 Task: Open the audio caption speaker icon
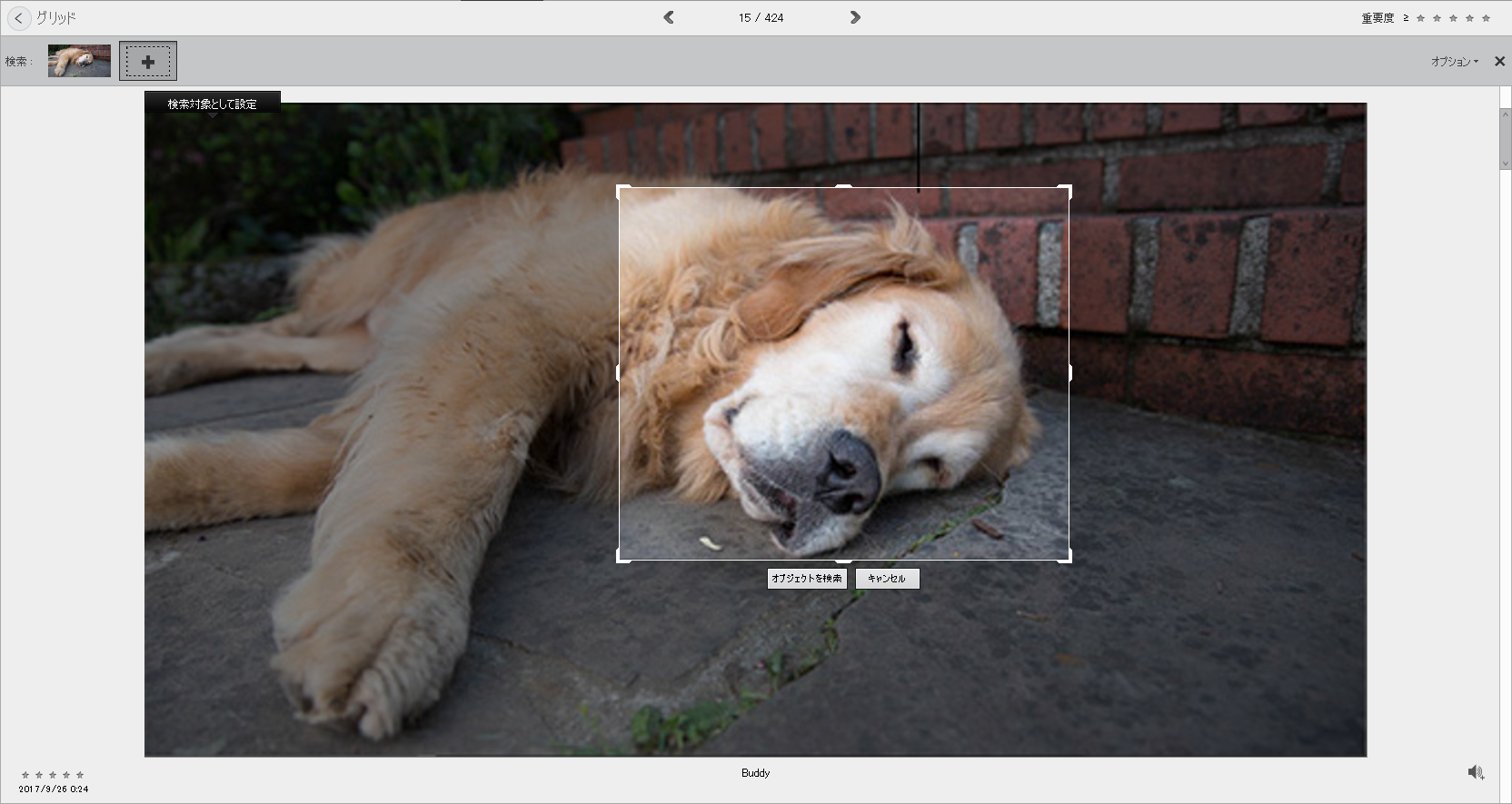click(x=1476, y=772)
